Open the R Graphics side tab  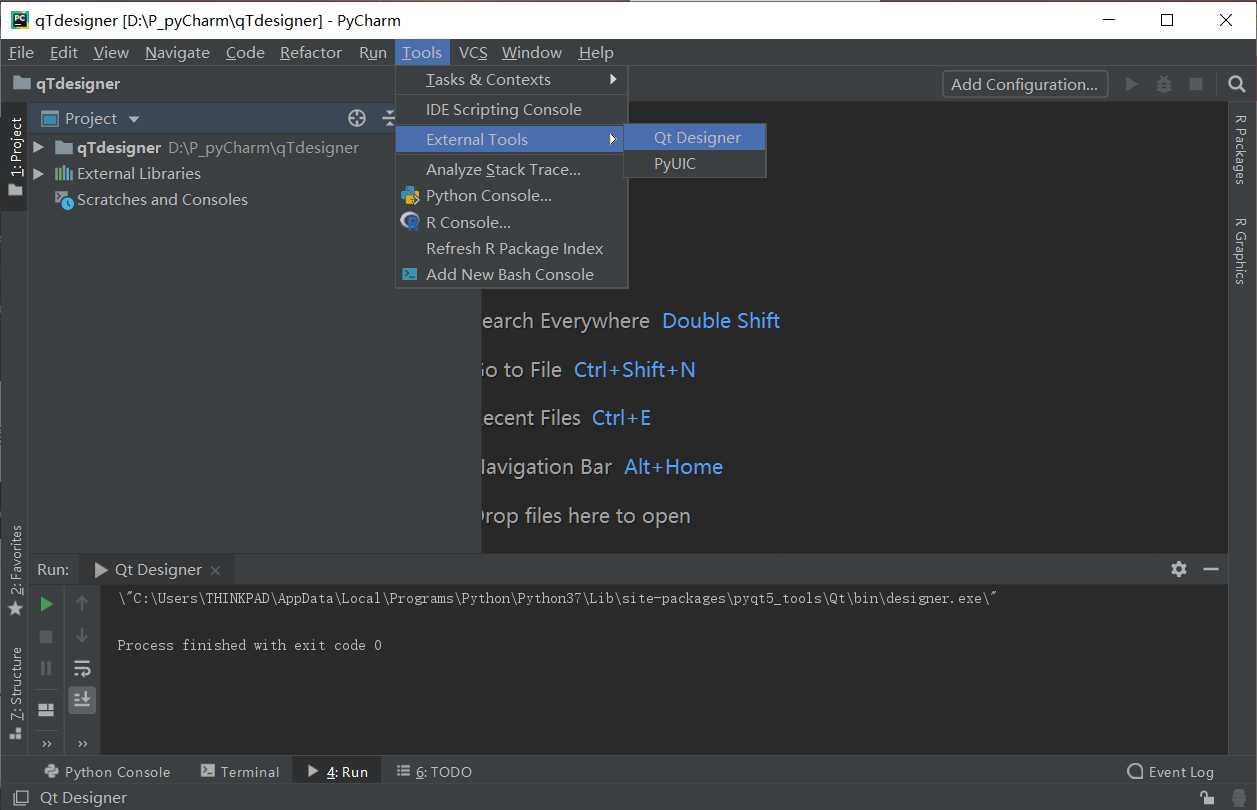point(1241,251)
